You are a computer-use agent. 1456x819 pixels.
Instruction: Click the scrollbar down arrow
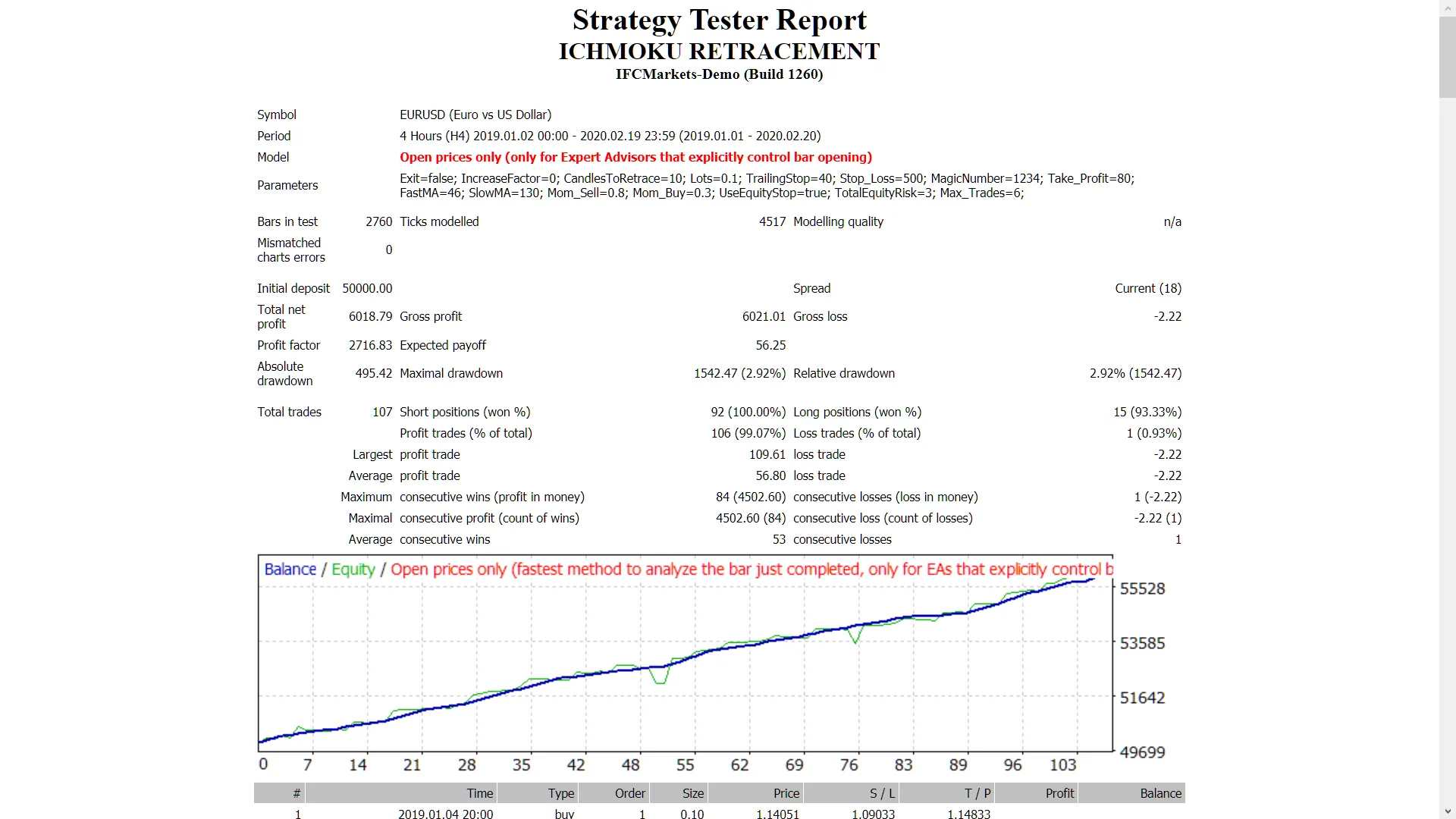tap(1447, 812)
